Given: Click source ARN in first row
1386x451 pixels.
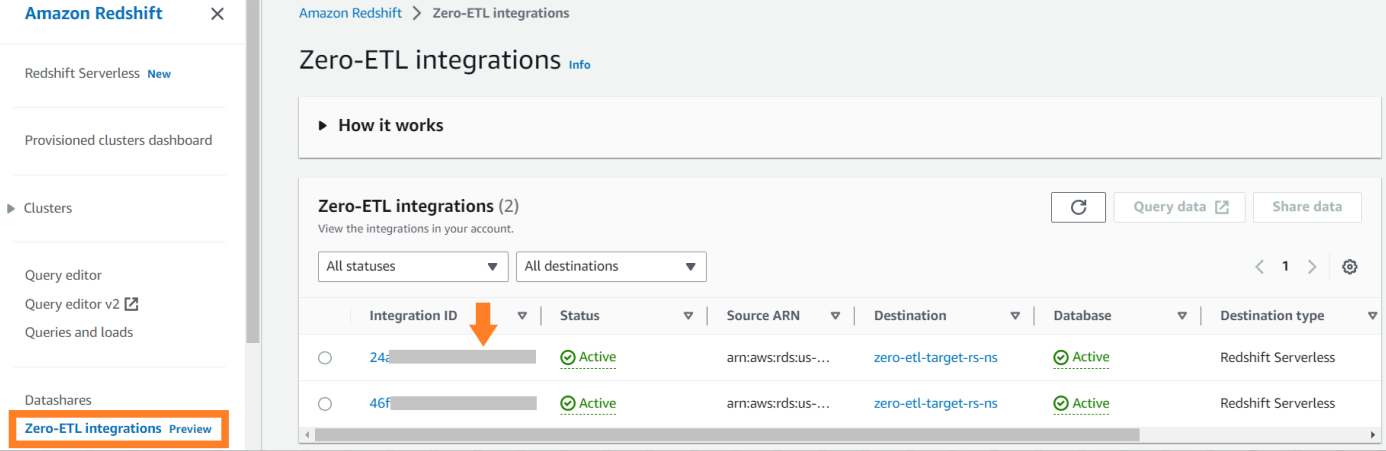Looking at the screenshot, I should pos(778,357).
